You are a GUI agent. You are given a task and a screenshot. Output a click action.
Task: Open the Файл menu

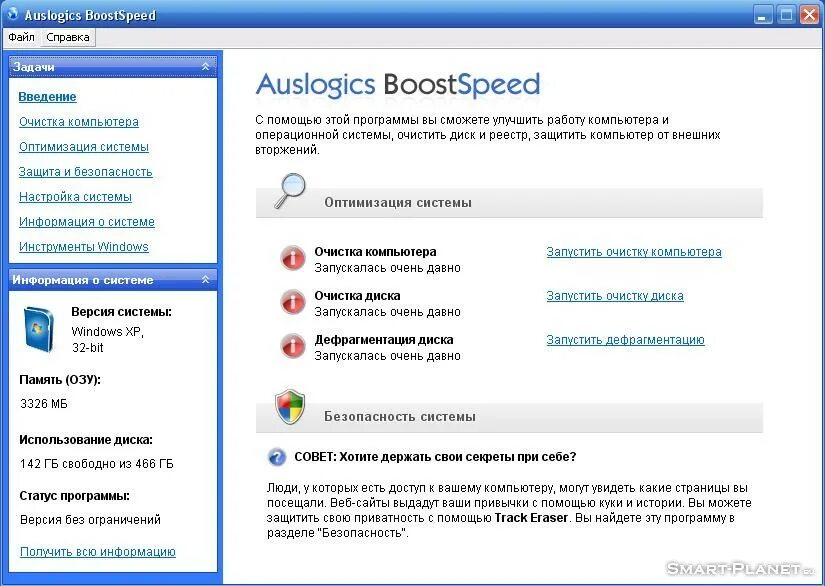[22, 37]
